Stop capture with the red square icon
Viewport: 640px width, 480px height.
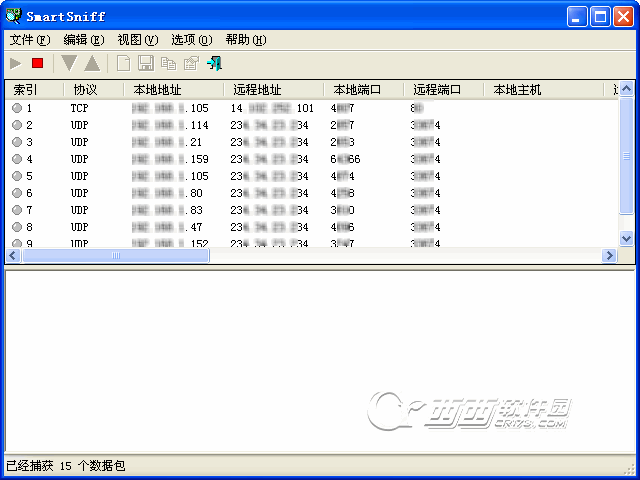coord(38,63)
